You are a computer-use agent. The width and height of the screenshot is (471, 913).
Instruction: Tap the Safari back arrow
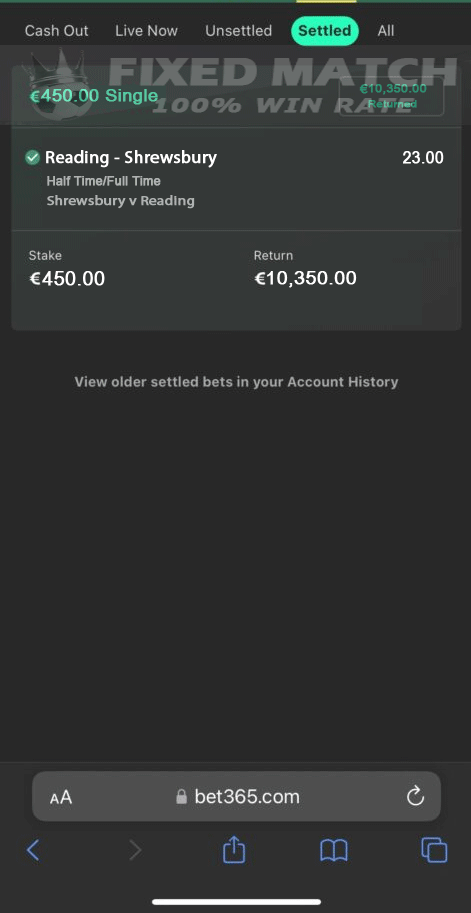(33, 851)
